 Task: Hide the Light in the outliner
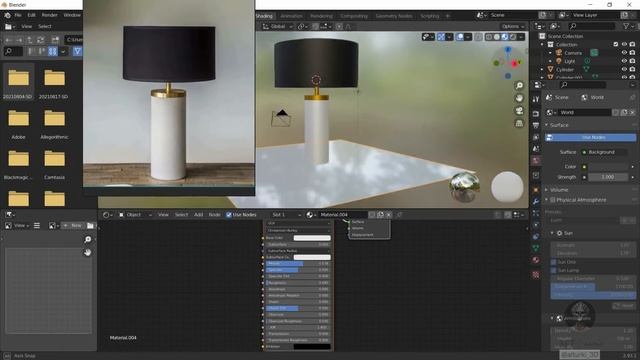(x=624, y=61)
